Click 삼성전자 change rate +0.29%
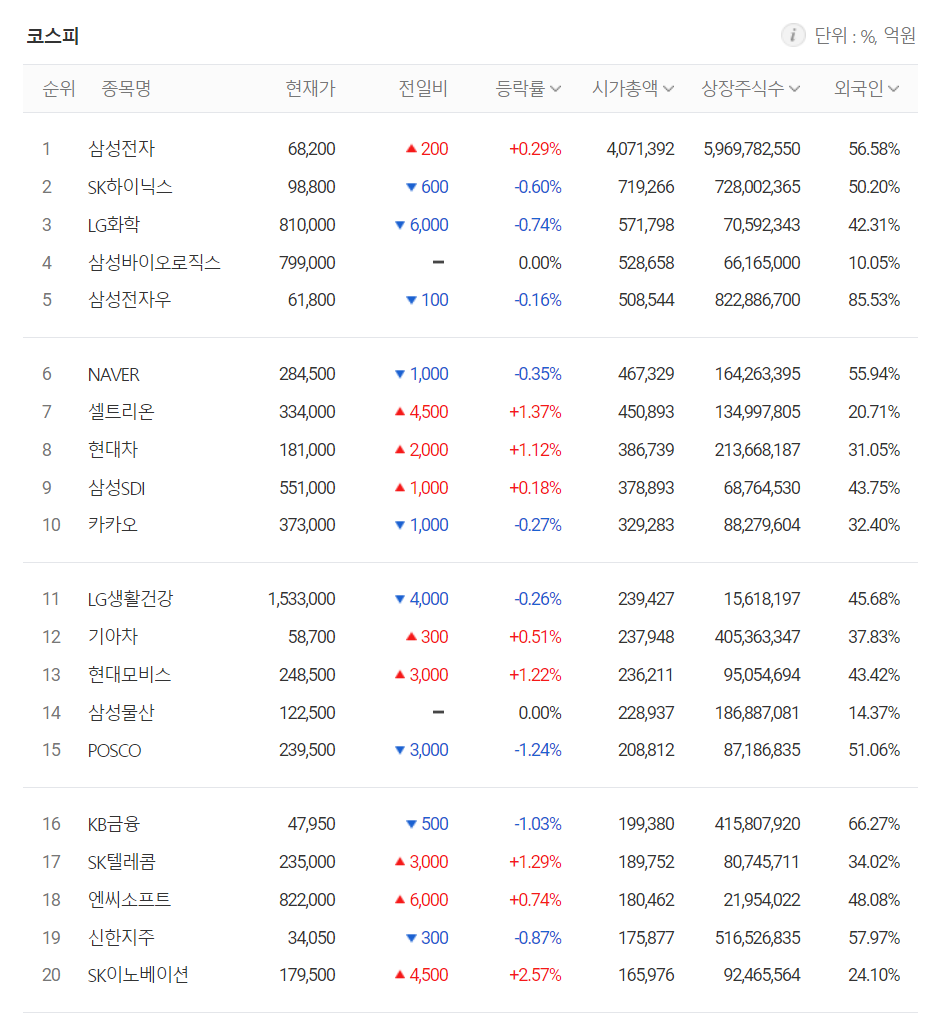 click(535, 149)
